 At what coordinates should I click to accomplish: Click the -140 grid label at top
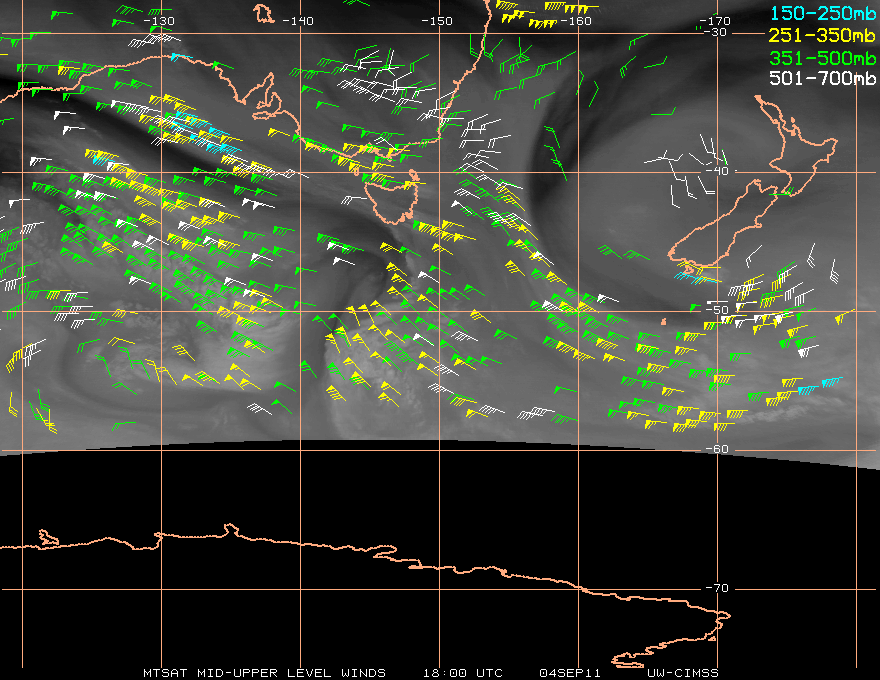298,20
